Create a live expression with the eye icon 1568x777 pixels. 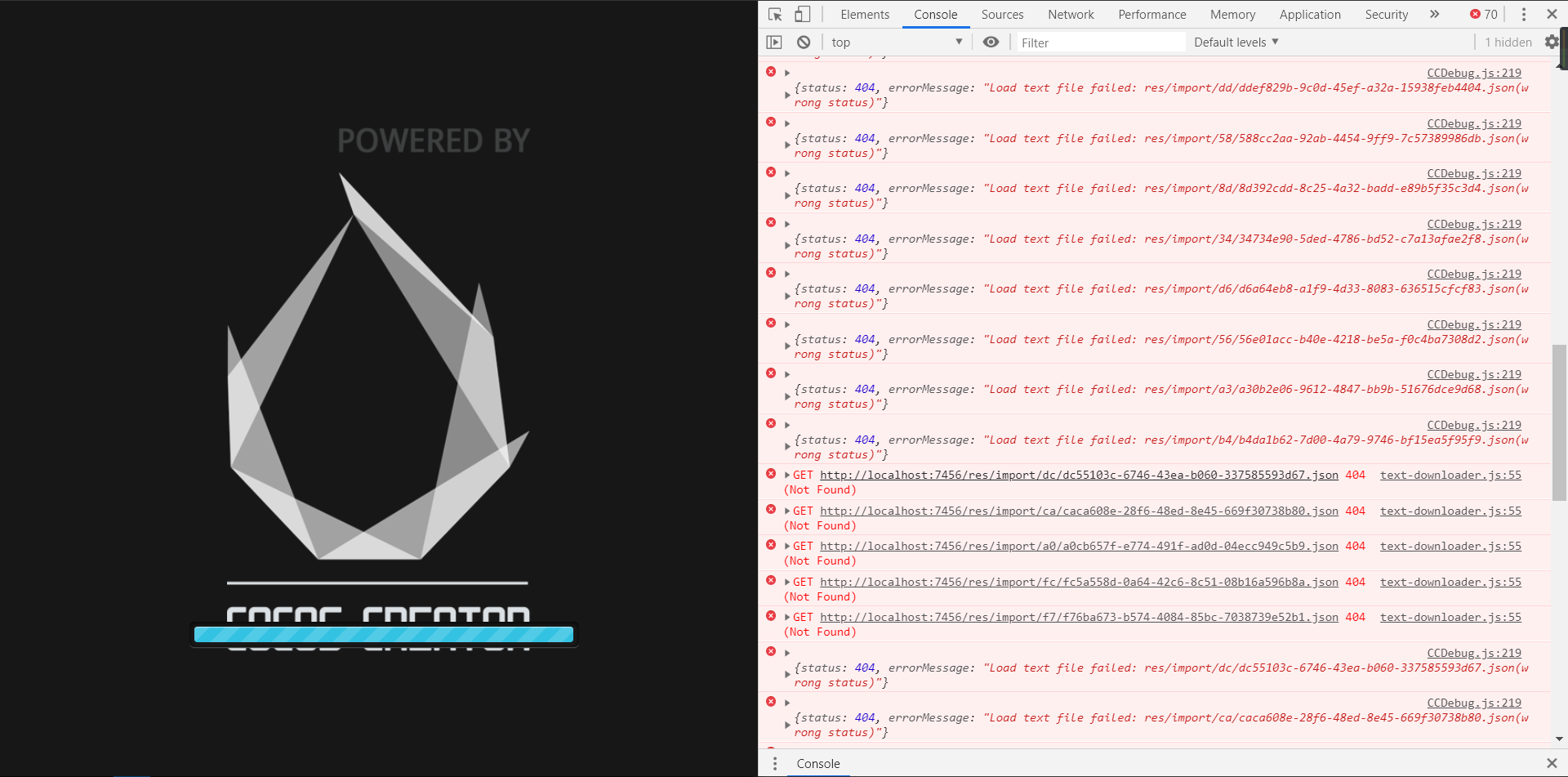point(991,42)
